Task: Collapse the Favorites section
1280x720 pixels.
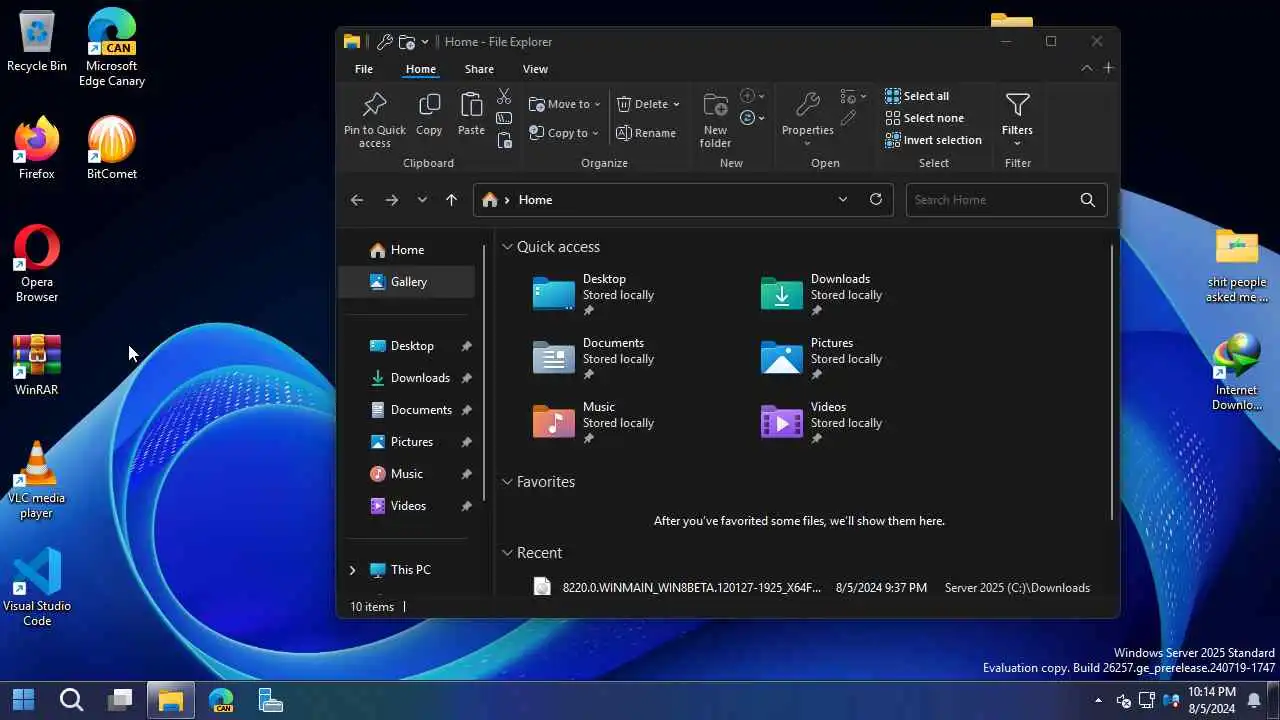Action: click(508, 482)
